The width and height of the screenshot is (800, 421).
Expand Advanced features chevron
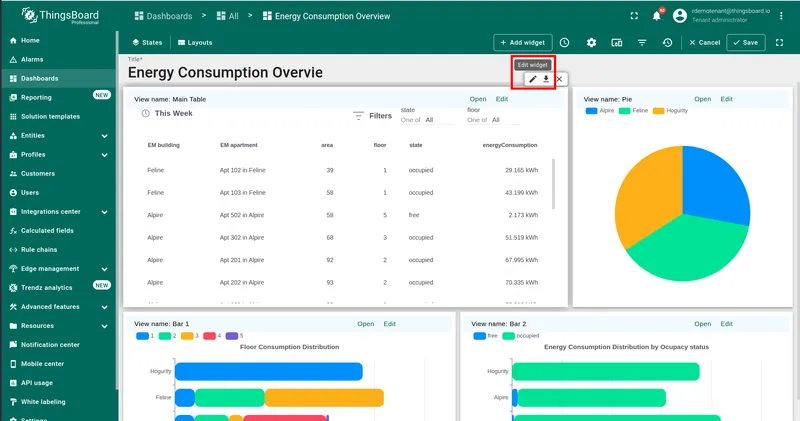pyautogui.click(x=105, y=307)
